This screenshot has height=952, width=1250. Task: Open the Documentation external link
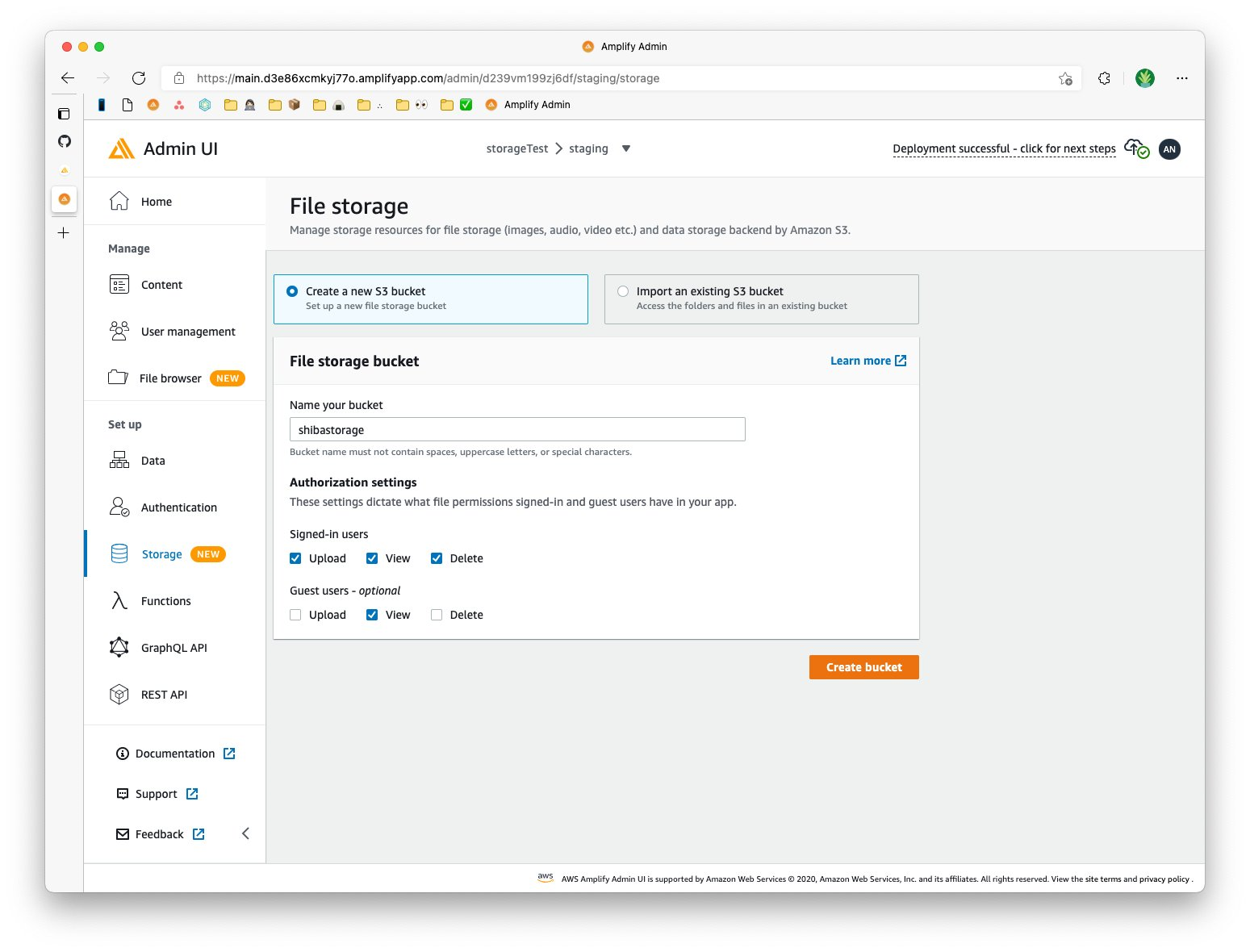176,754
